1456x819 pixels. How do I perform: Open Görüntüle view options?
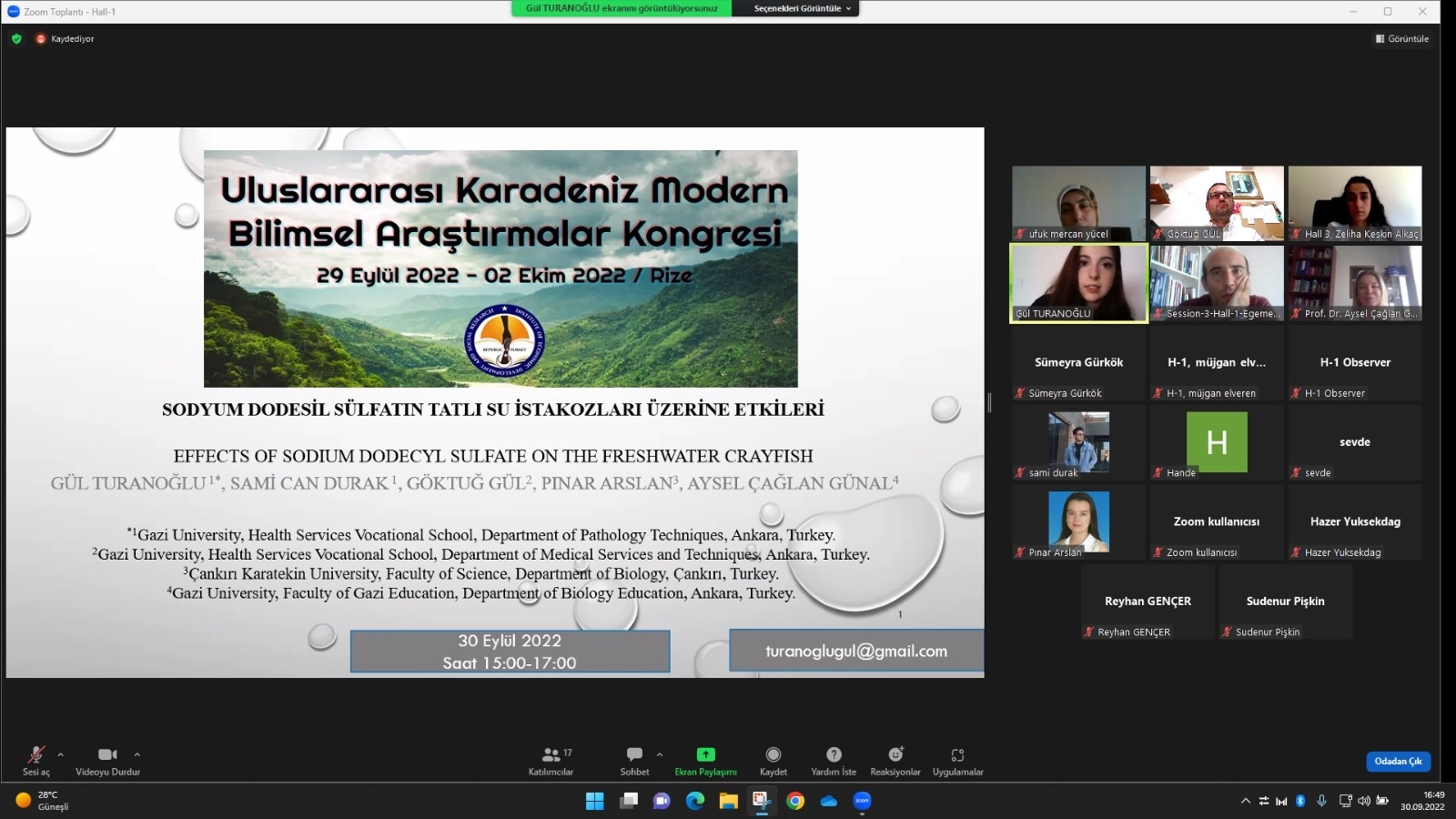[1402, 38]
